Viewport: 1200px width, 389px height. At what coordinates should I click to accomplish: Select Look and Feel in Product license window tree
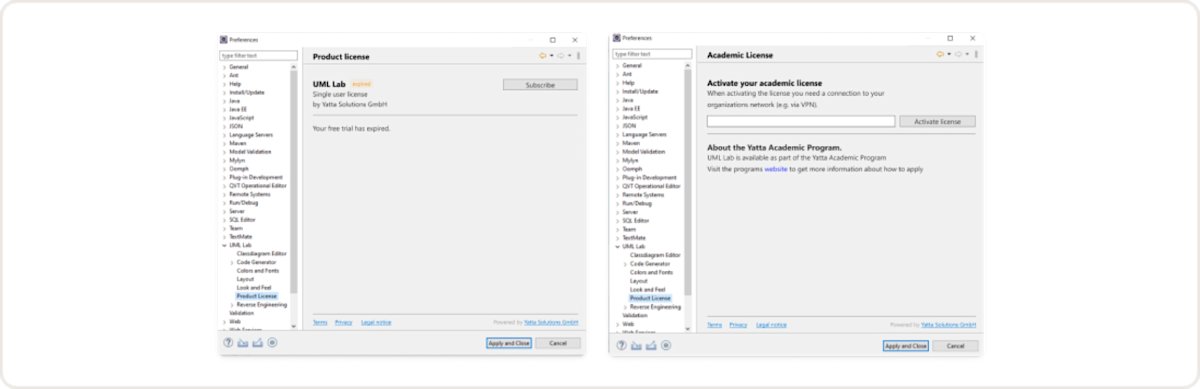[254, 288]
